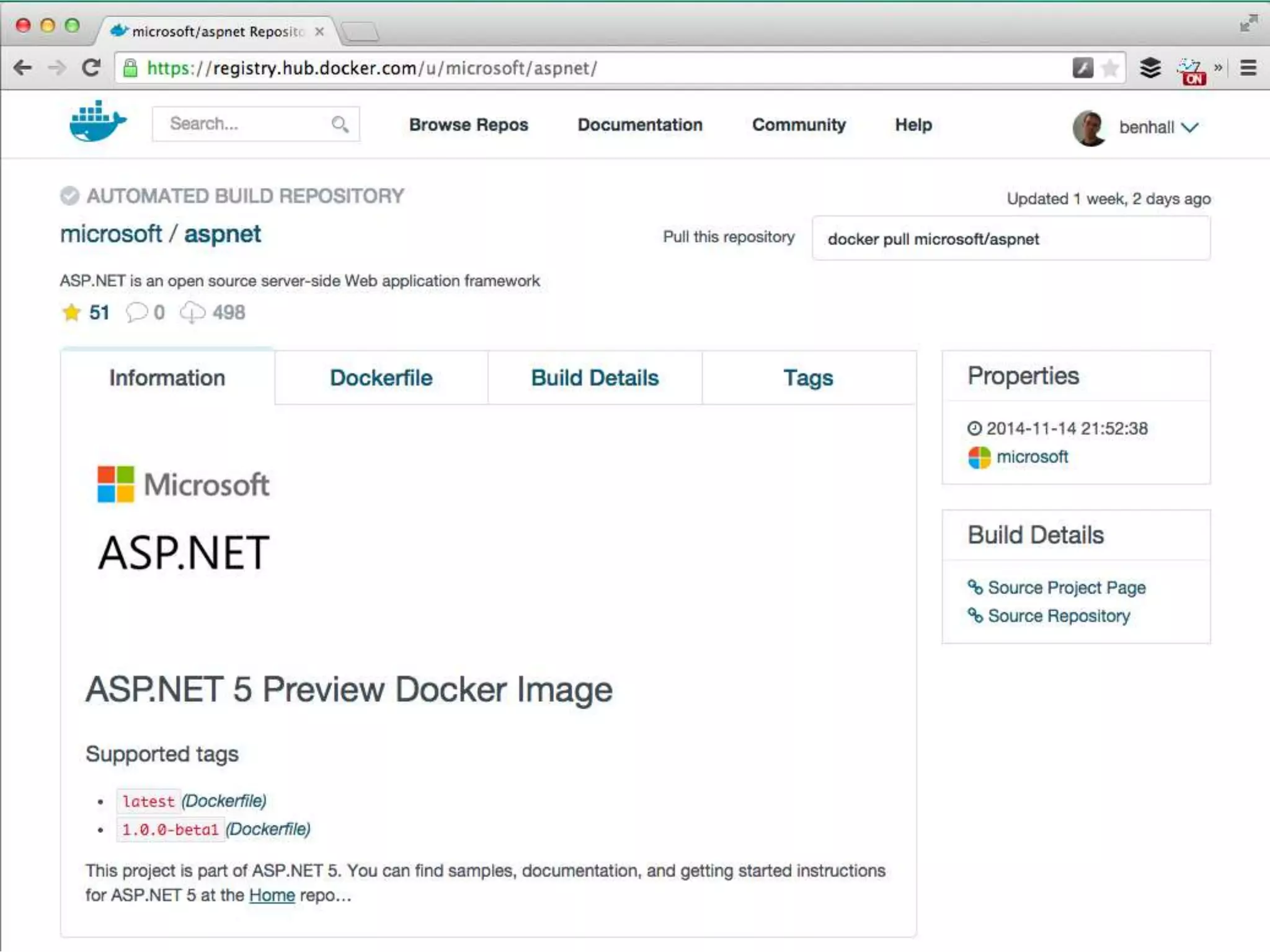Viewport: 1270px width, 952px height.
Task: Open a new browser tab
Action: (360, 31)
